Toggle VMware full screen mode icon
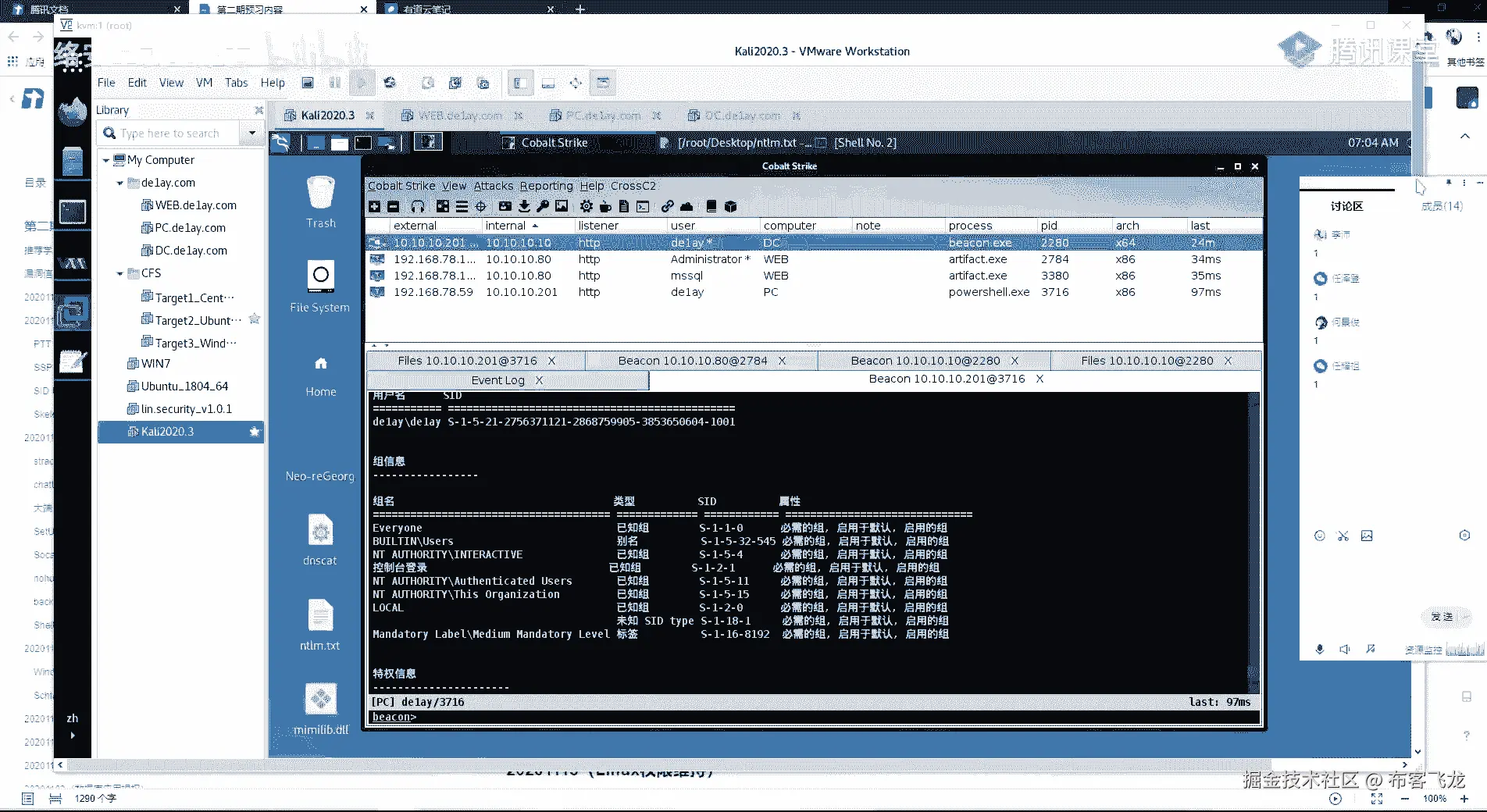The image size is (1487, 812). click(576, 83)
